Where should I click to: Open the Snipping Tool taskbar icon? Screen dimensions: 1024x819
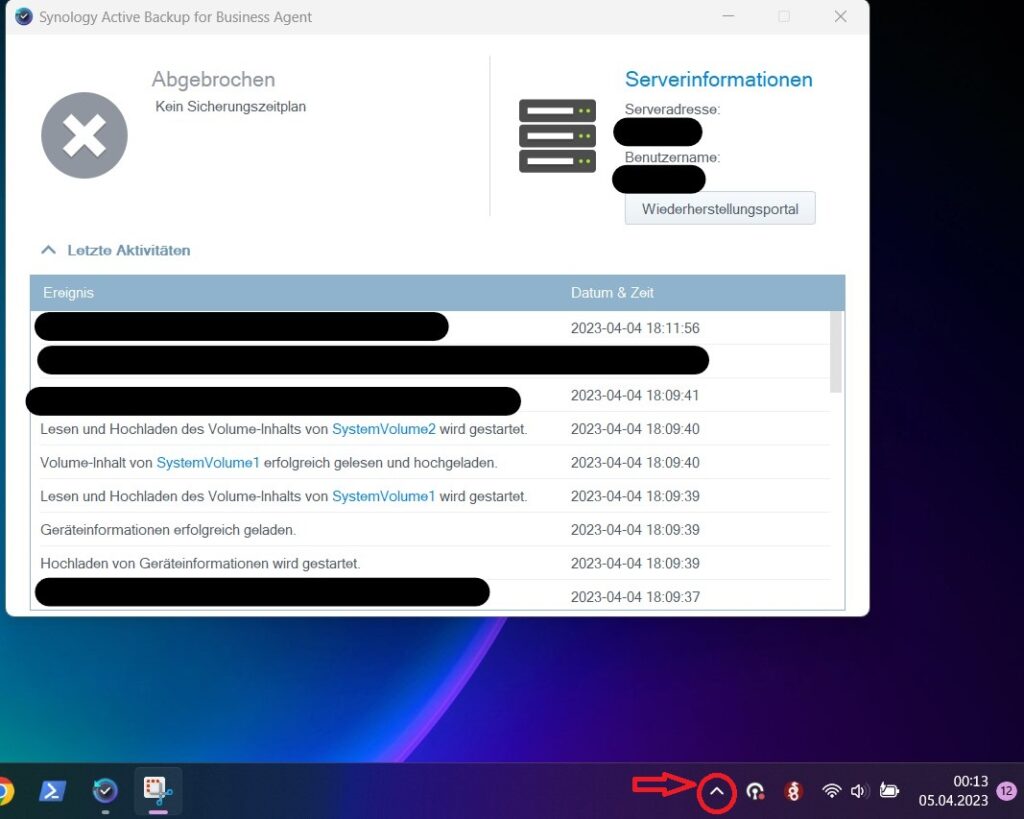pyautogui.click(x=157, y=791)
